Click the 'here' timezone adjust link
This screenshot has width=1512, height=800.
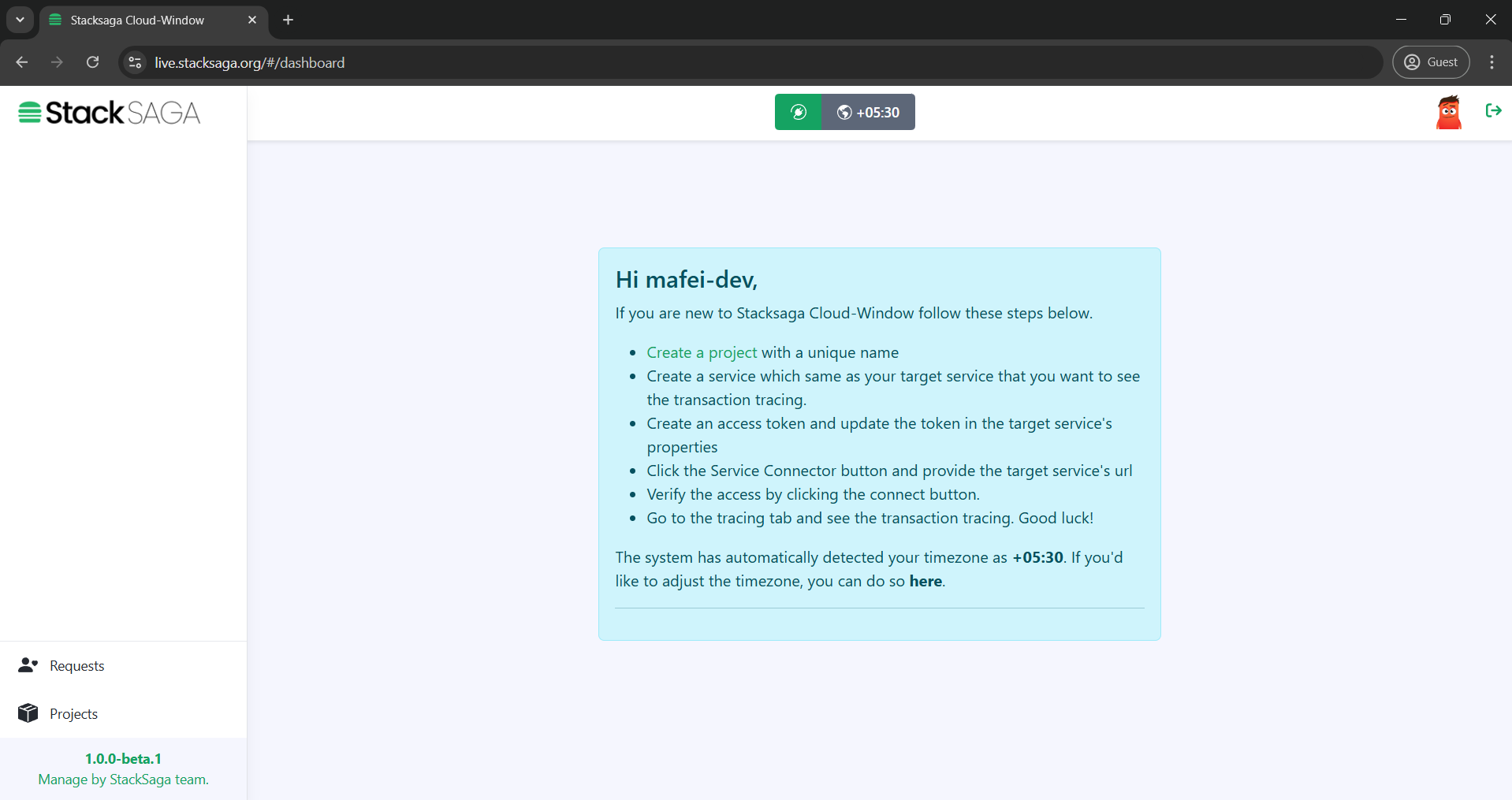925,581
